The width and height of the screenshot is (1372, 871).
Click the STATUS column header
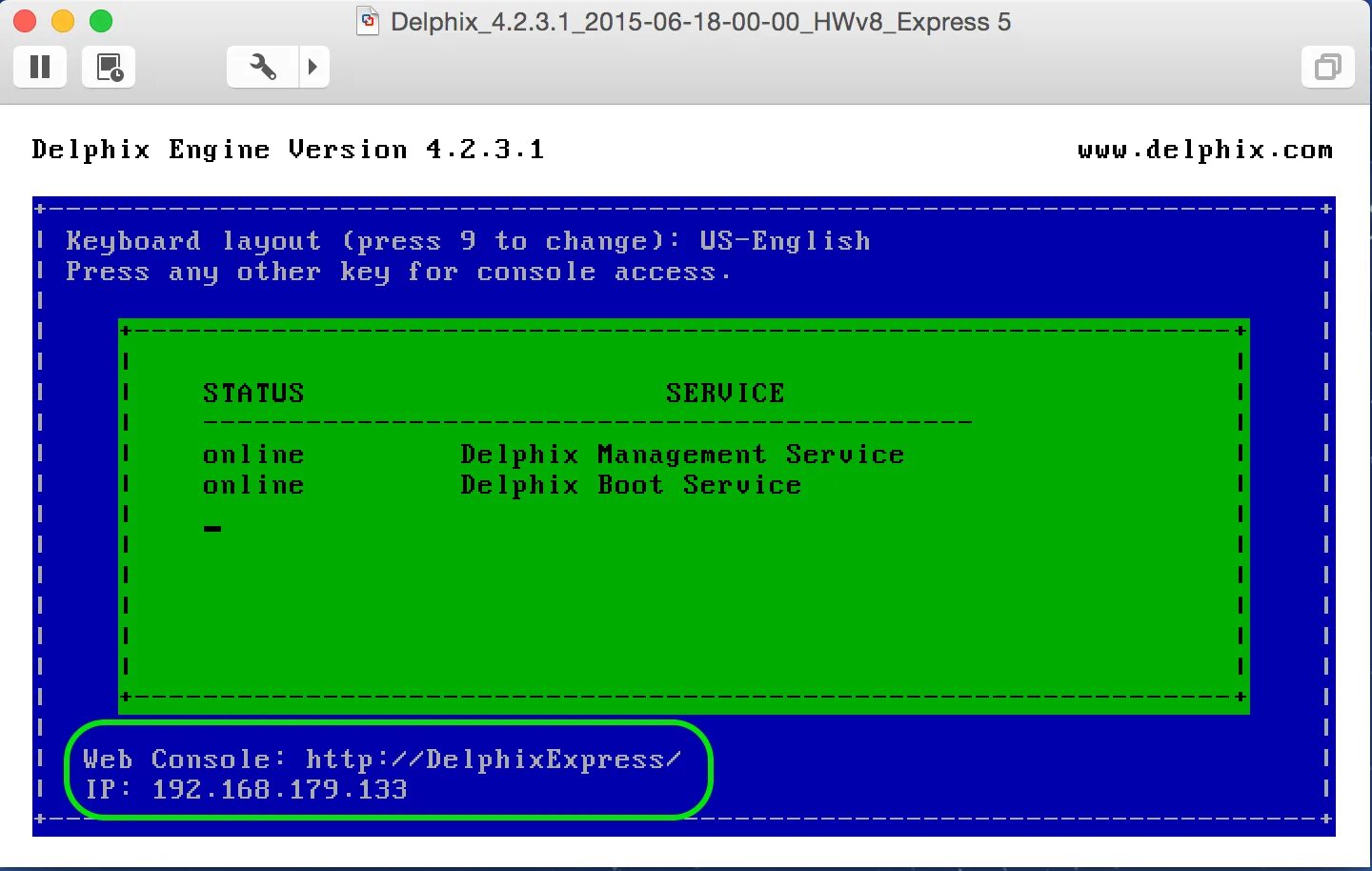(253, 393)
